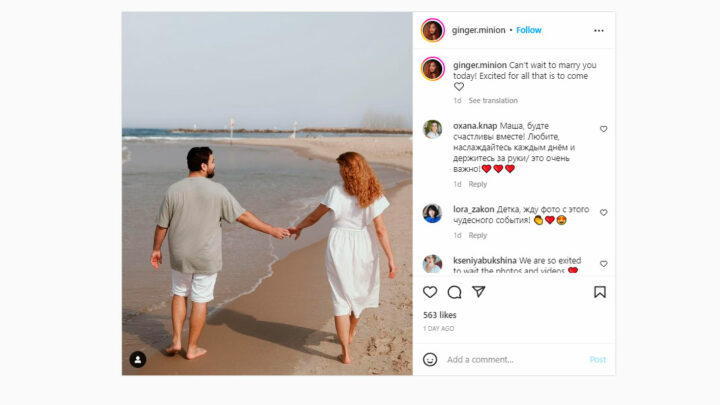Like the post with heart icon
The width and height of the screenshot is (720, 405).
coord(430,292)
